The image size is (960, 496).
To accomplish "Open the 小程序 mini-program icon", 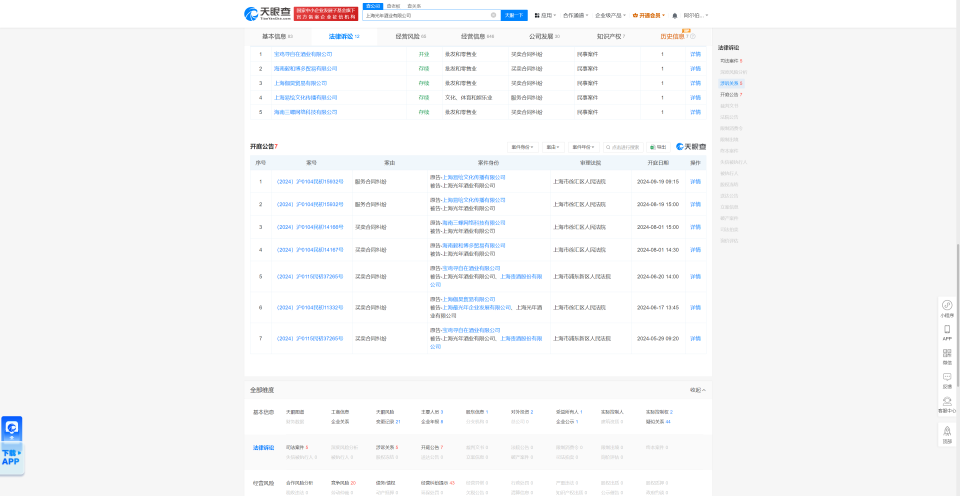I will click(947, 308).
